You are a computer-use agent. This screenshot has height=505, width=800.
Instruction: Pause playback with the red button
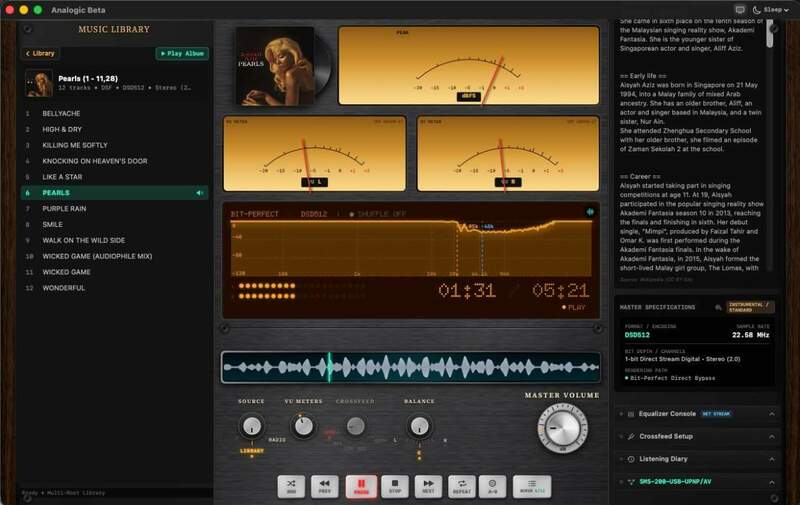pyautogui.click(x=361, y=486)
